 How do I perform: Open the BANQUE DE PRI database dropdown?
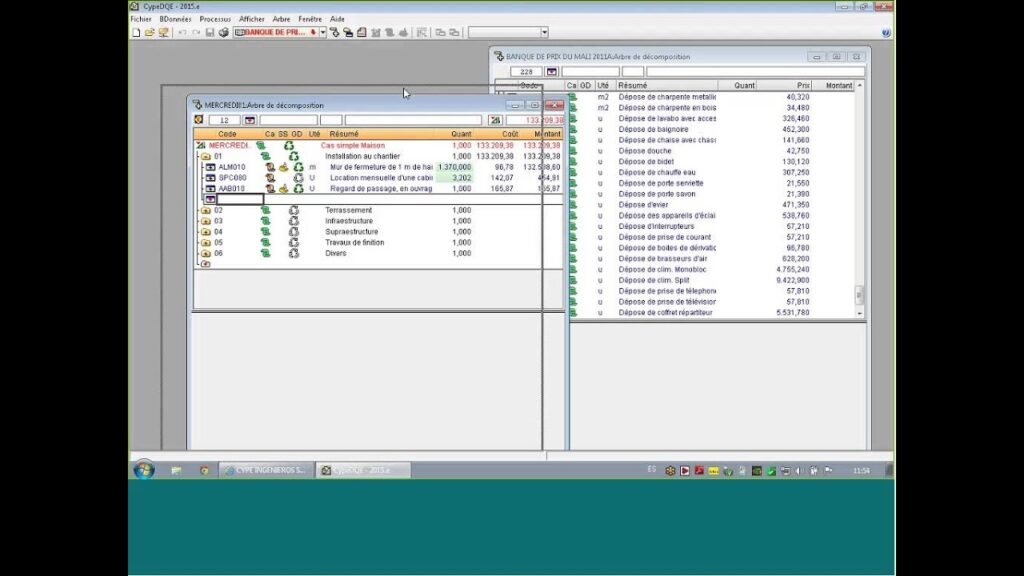(322, 33)
